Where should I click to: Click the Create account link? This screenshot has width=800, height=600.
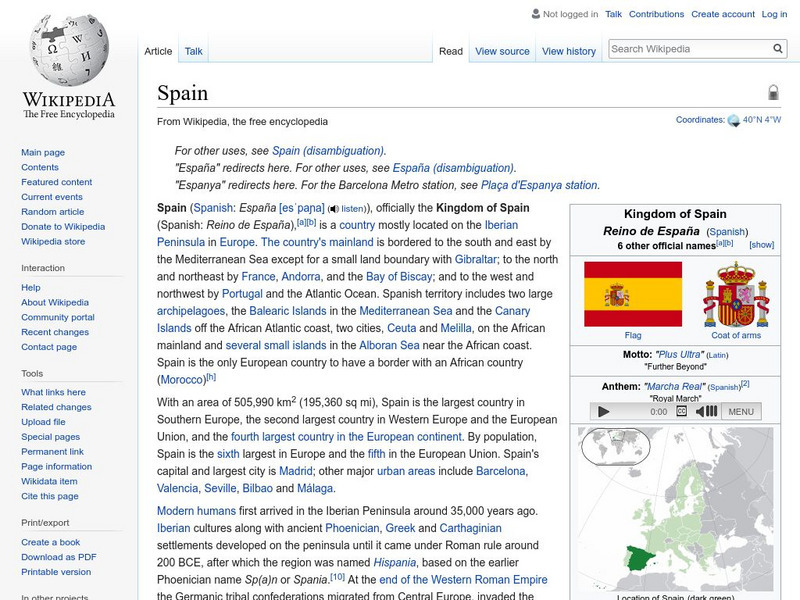click(724, 14)
